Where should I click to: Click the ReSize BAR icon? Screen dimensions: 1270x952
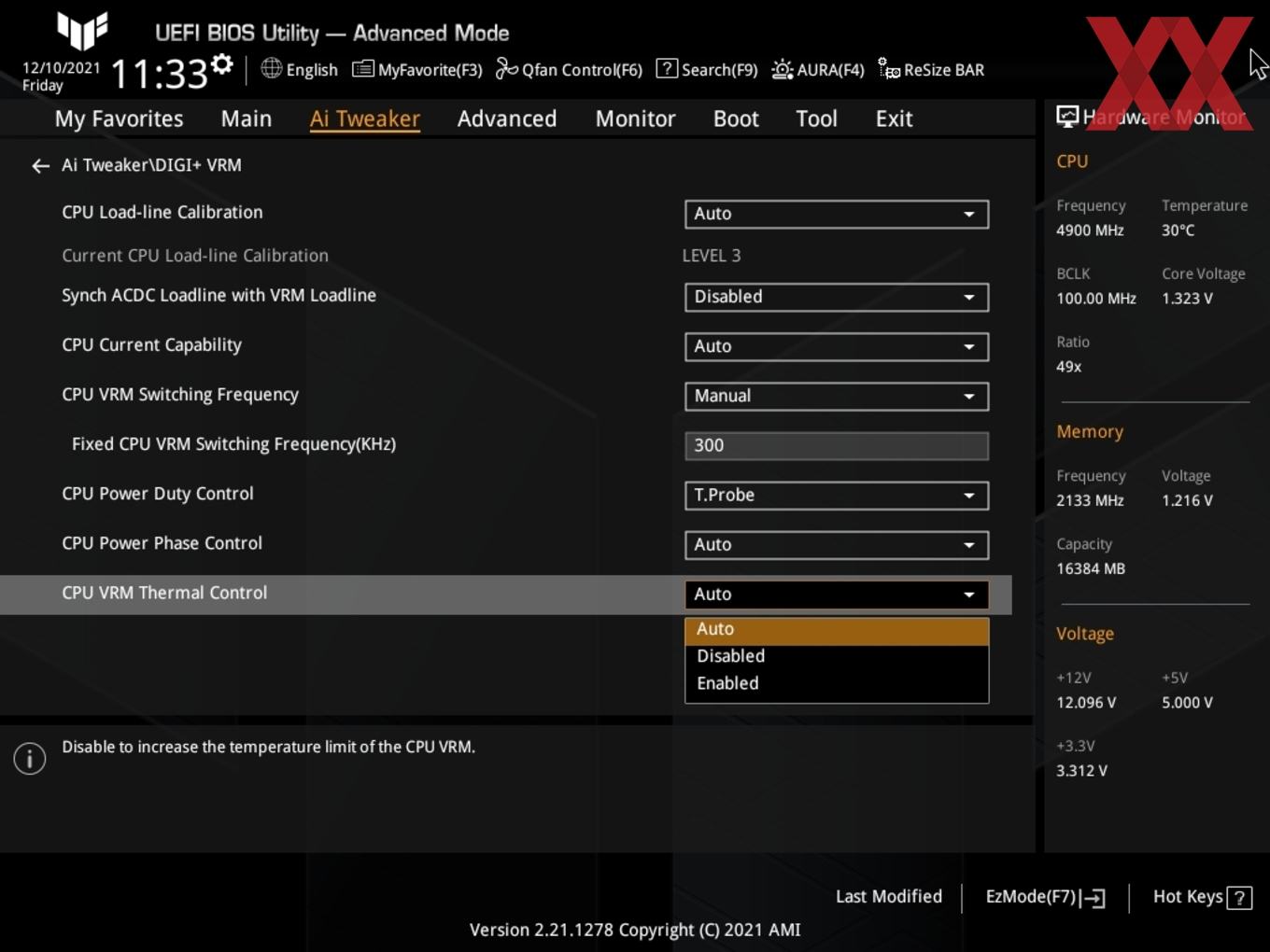pos(889,69)
